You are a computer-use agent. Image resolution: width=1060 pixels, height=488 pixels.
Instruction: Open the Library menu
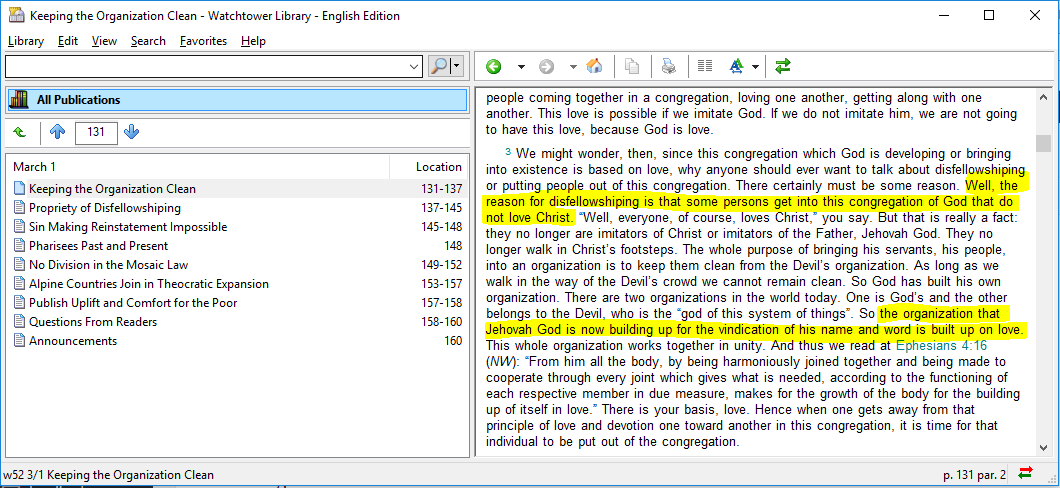click(x=26, y=41)
